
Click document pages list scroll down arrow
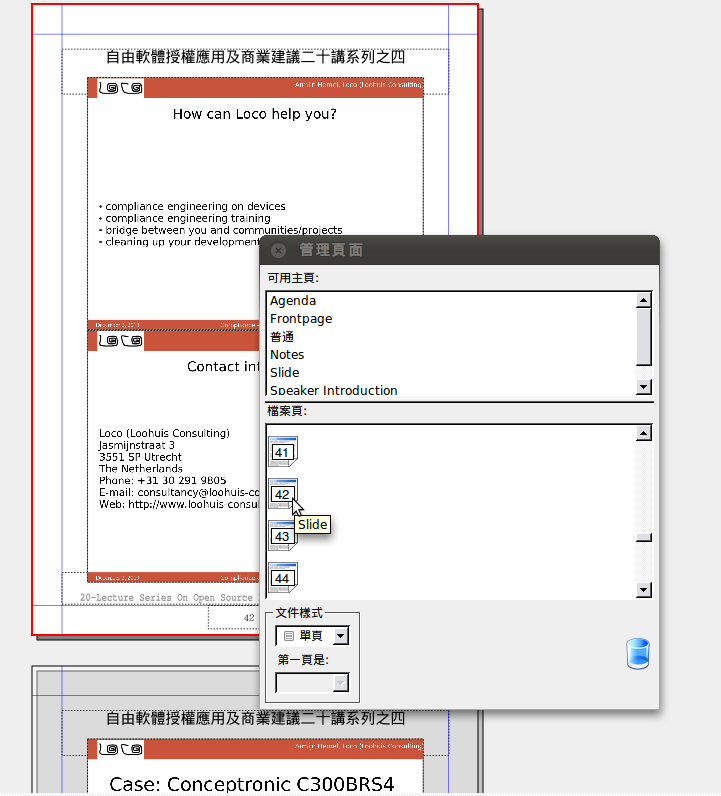tap(644, 590)
